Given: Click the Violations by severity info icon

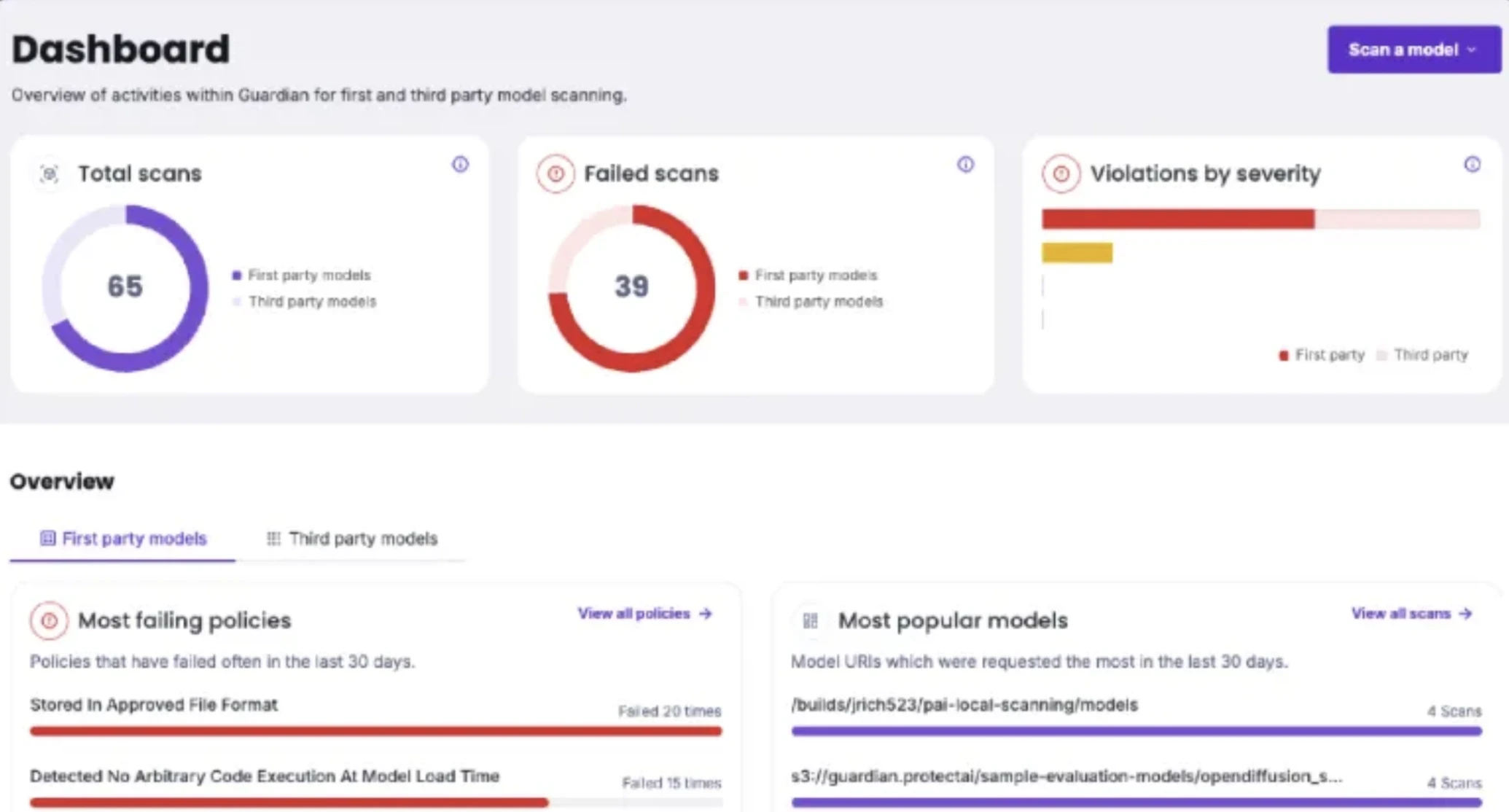Looking at the screenshot, I should tap(1472, 164).
